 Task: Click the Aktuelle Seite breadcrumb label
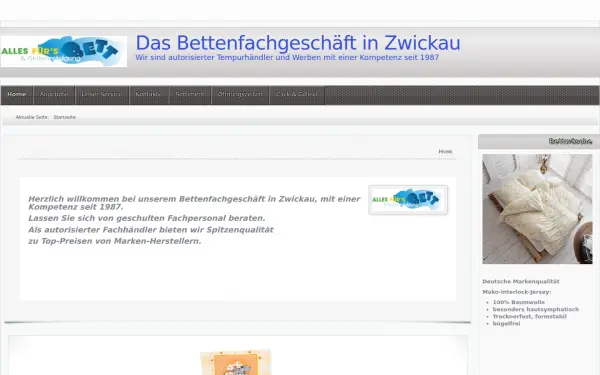pos(32,117)
